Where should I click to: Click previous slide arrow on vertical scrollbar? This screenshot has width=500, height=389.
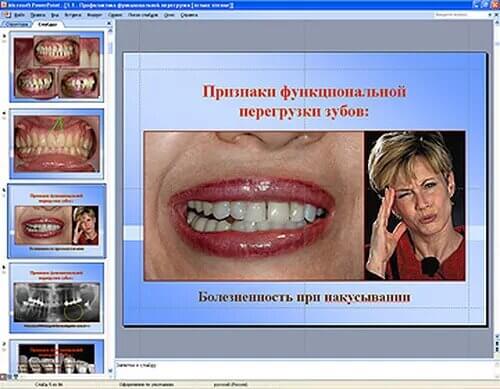tap(496, 345)
